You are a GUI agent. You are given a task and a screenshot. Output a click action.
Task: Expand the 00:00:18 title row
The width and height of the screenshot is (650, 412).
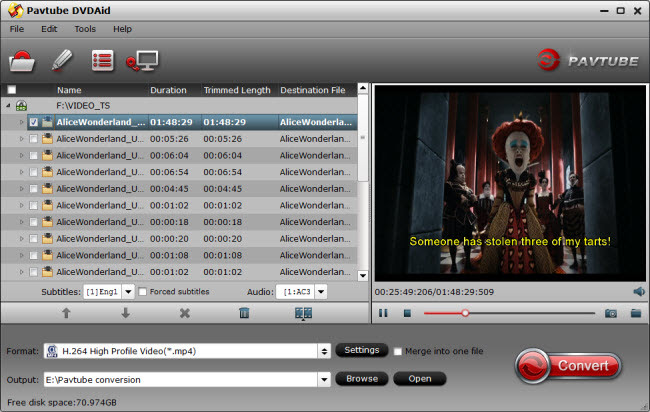(22, 222)
